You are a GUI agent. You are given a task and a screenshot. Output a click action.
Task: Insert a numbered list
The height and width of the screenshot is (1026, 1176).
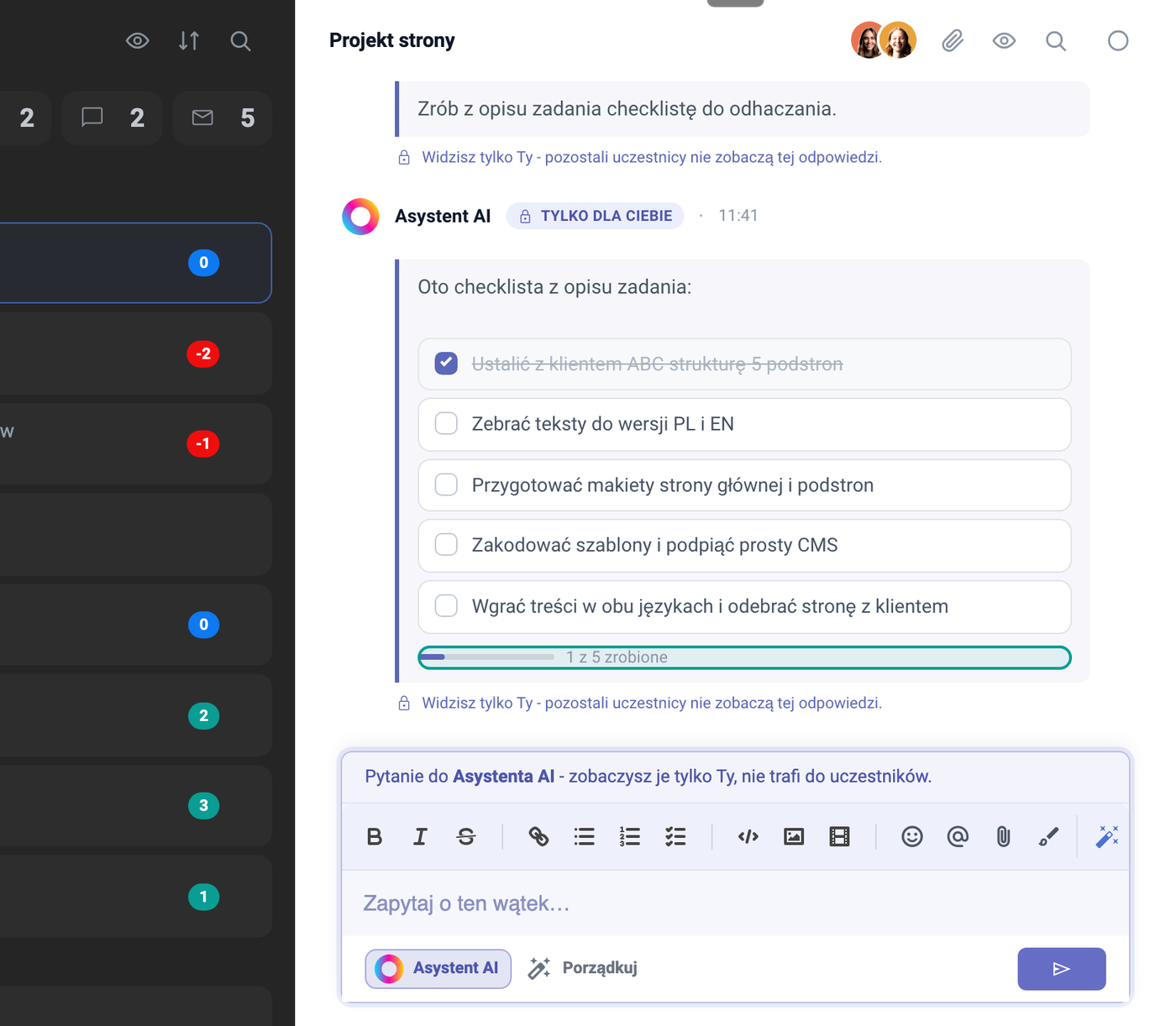pyautogui.click(x=630, y=836)
